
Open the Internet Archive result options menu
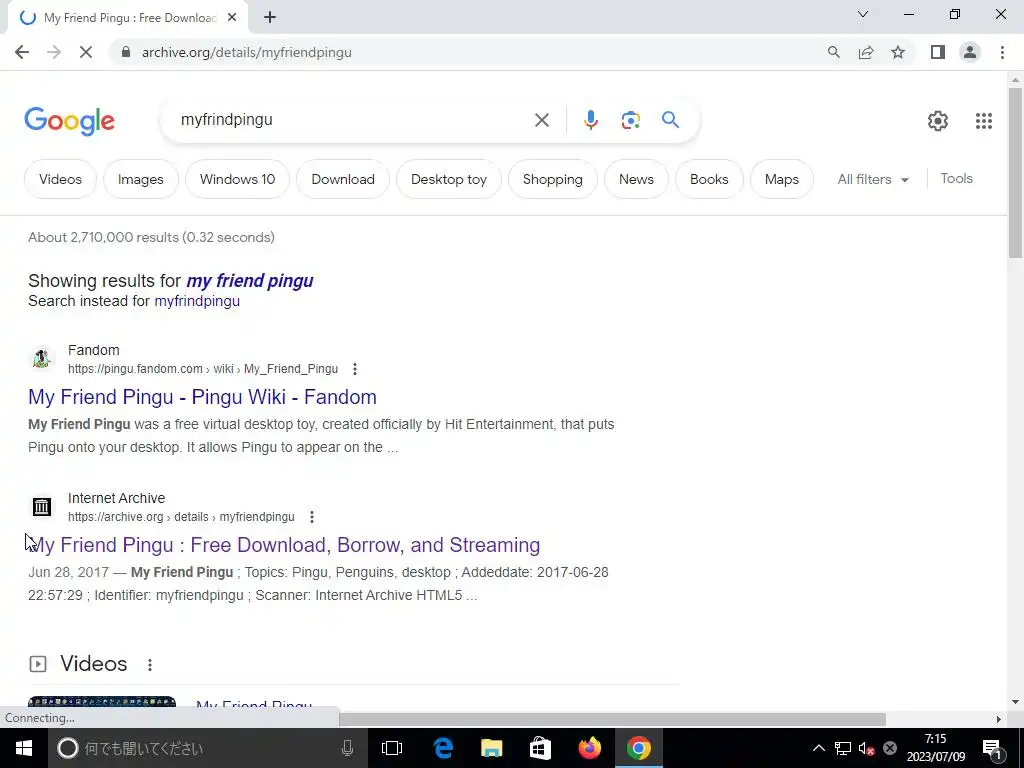[312, 517]
